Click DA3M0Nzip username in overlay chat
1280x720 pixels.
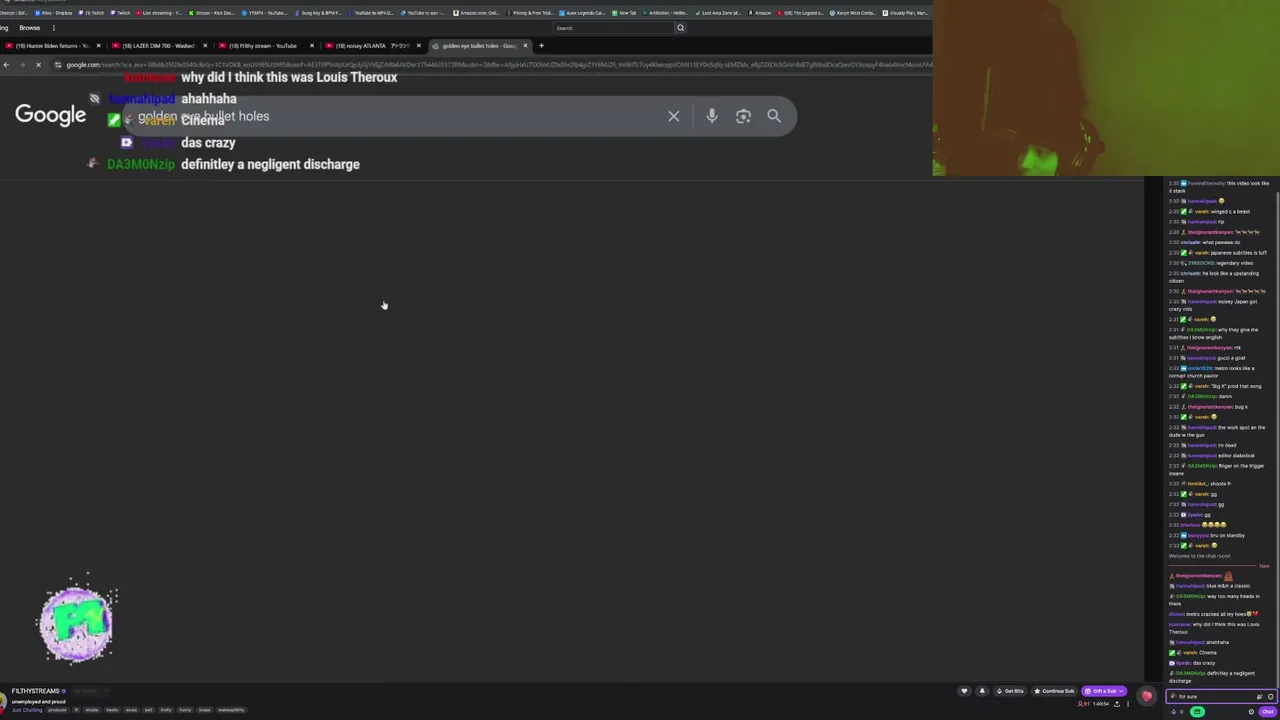(141, 164)
